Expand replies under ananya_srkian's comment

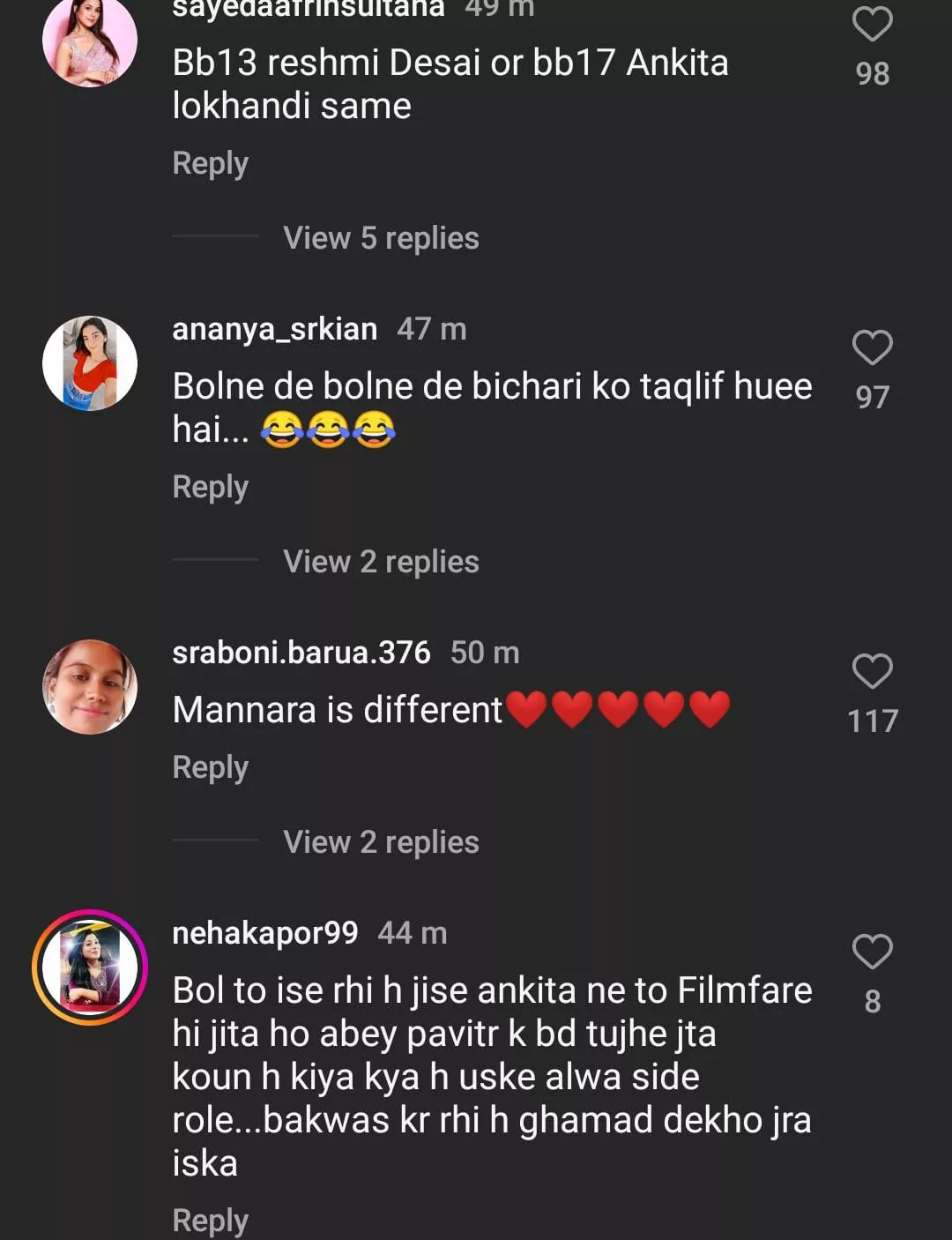pyautogui.click(x=381, y=562)
